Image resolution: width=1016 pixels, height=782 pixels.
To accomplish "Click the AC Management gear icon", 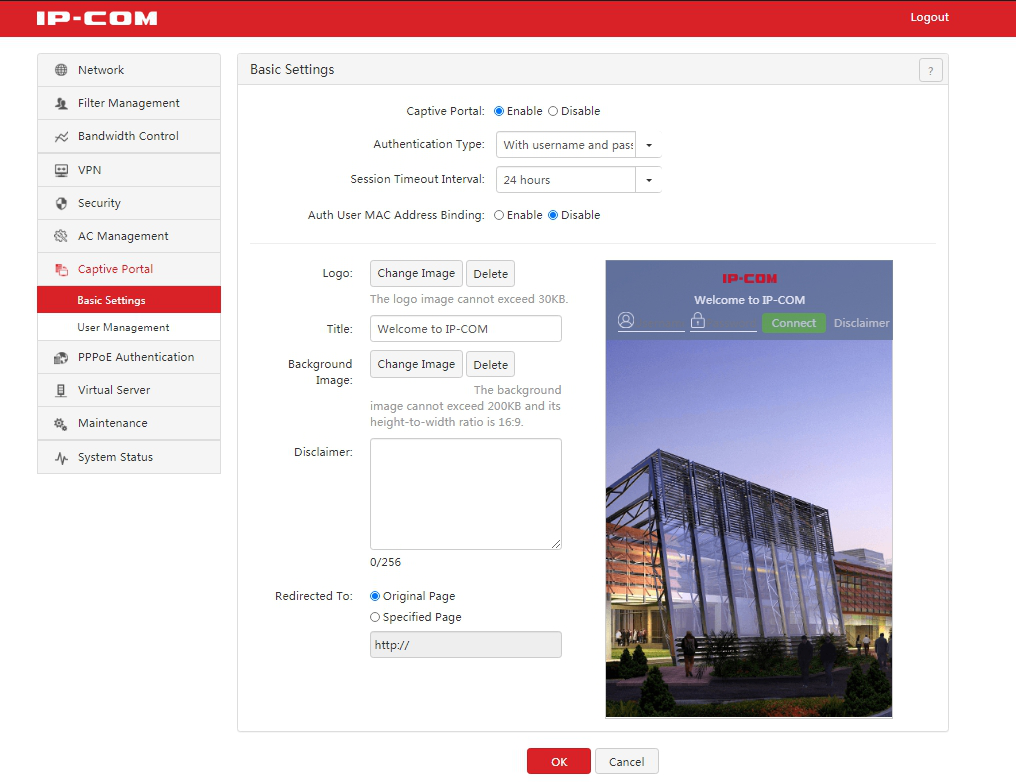I will click(61, 236).
